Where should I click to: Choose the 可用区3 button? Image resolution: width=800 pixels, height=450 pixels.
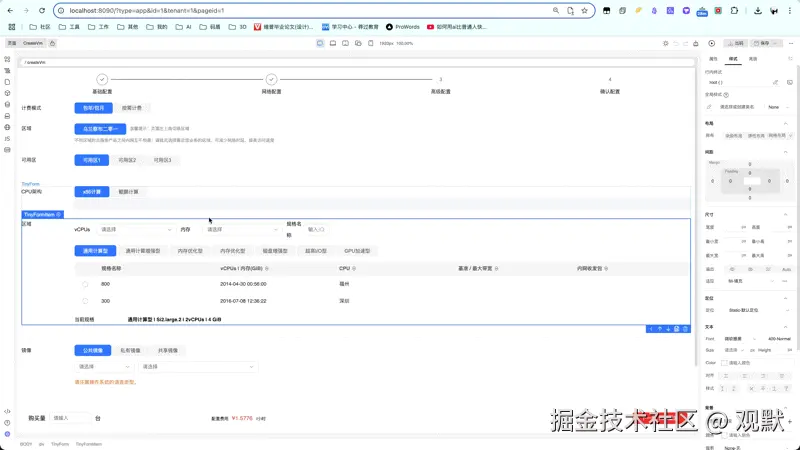[162, 160]
